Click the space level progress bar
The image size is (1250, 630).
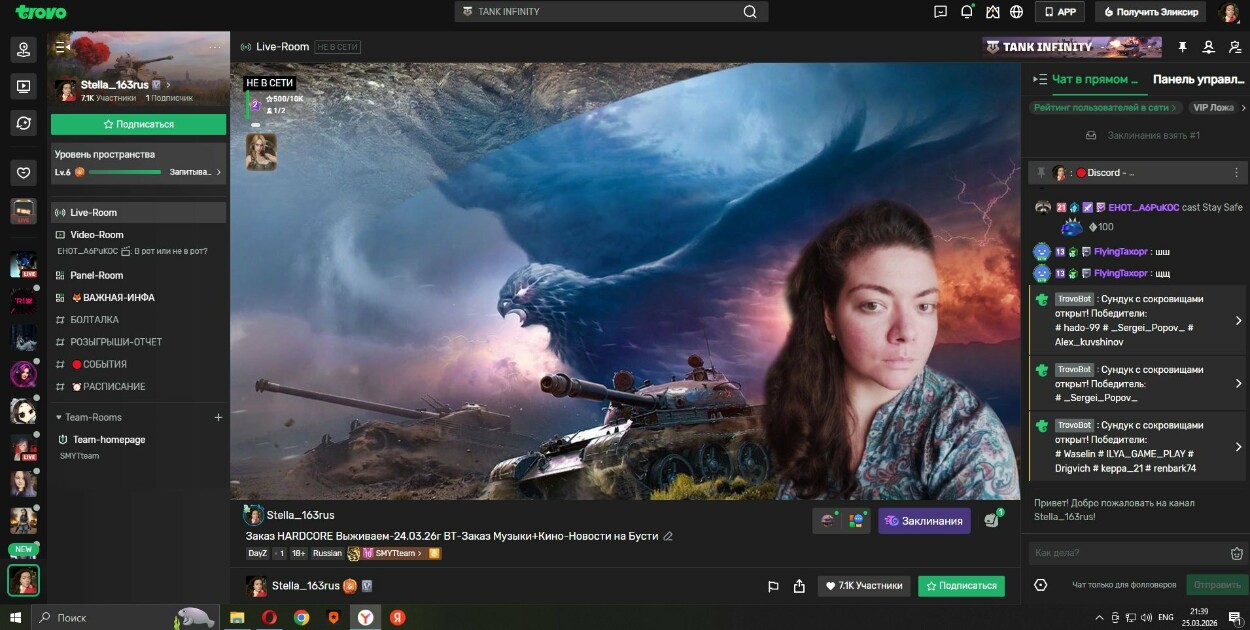tap(125, 172)
